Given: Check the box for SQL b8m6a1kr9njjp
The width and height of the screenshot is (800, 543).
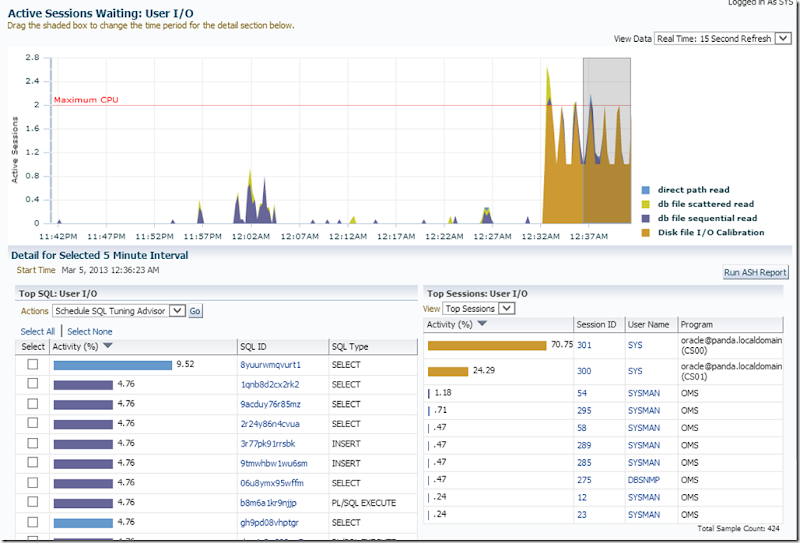Looking at the screenshot, I should (x=33, y=502).
